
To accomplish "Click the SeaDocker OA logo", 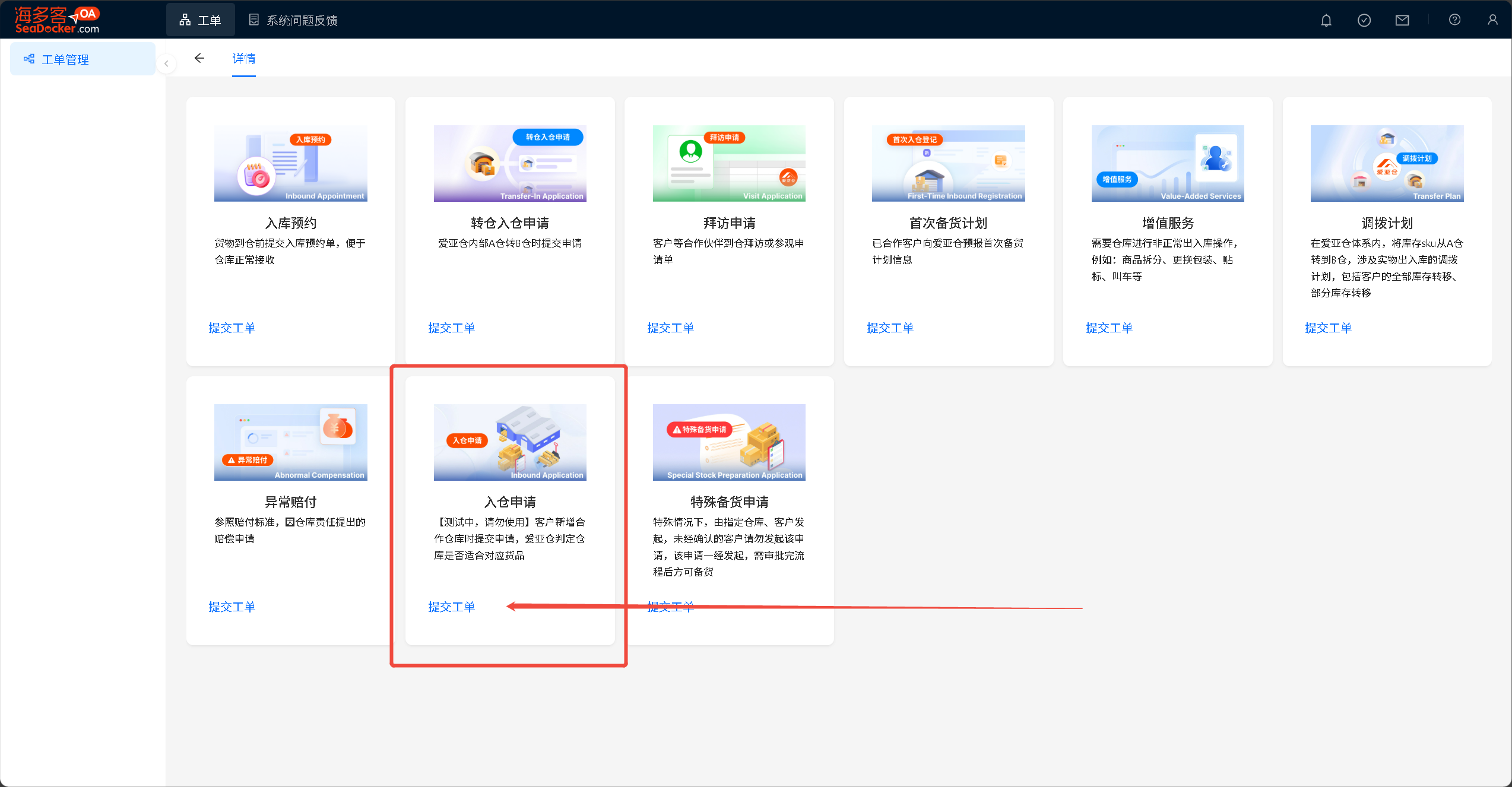I will [57, 20].
